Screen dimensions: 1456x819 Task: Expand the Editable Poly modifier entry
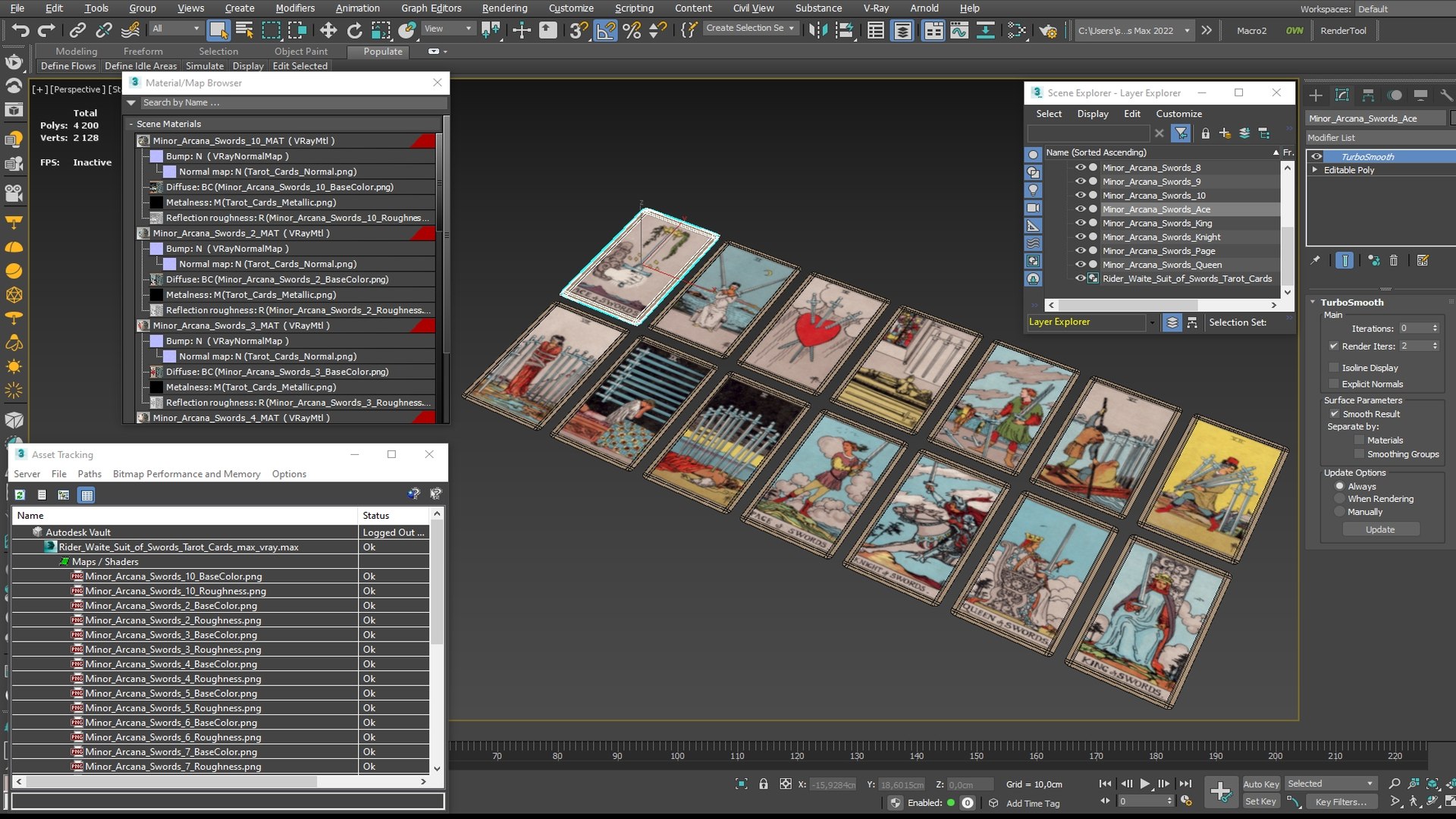(x=1315, y=170)
